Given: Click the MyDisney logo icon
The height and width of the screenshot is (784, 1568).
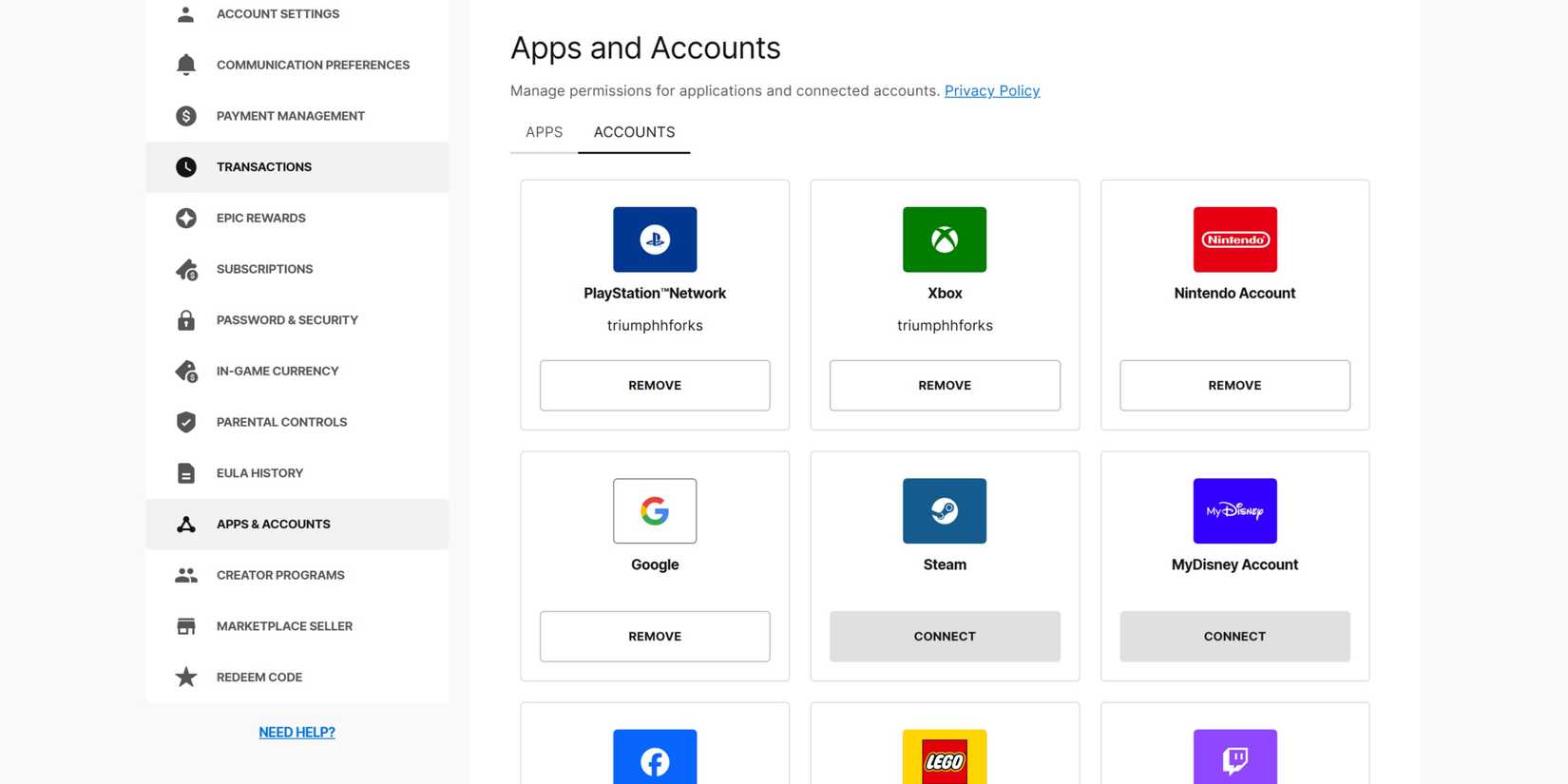Looking at the screenshot, I should [1234, 511].
